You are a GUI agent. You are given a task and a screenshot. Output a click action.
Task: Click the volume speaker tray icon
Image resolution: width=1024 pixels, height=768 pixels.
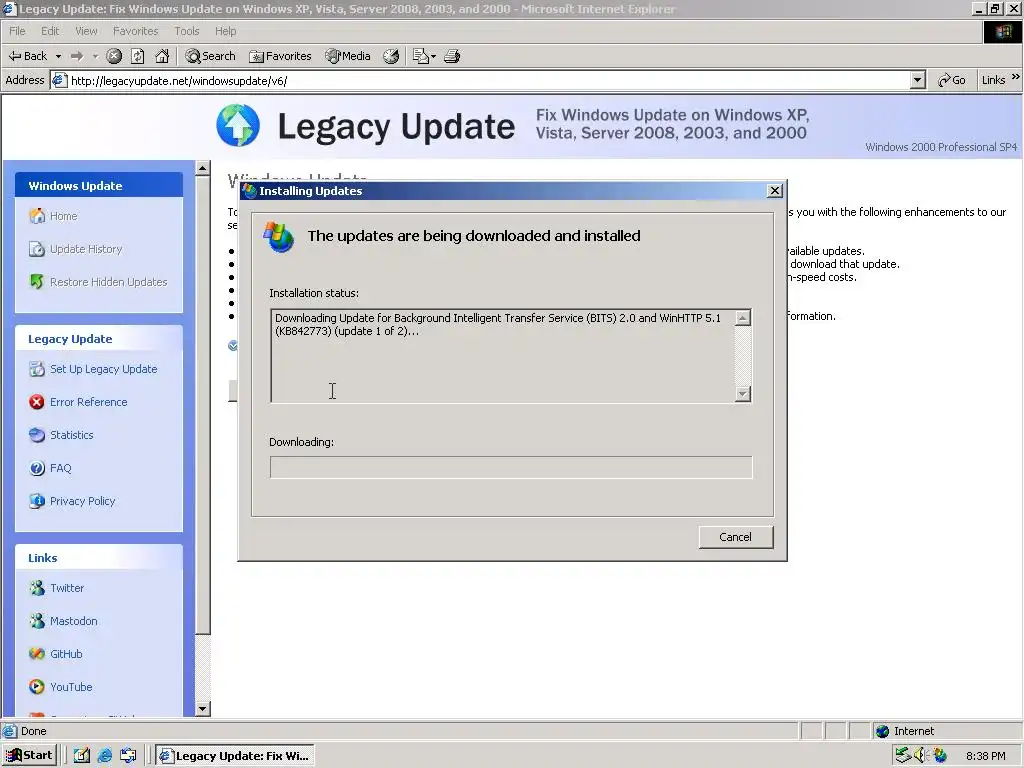pos(921,756)
